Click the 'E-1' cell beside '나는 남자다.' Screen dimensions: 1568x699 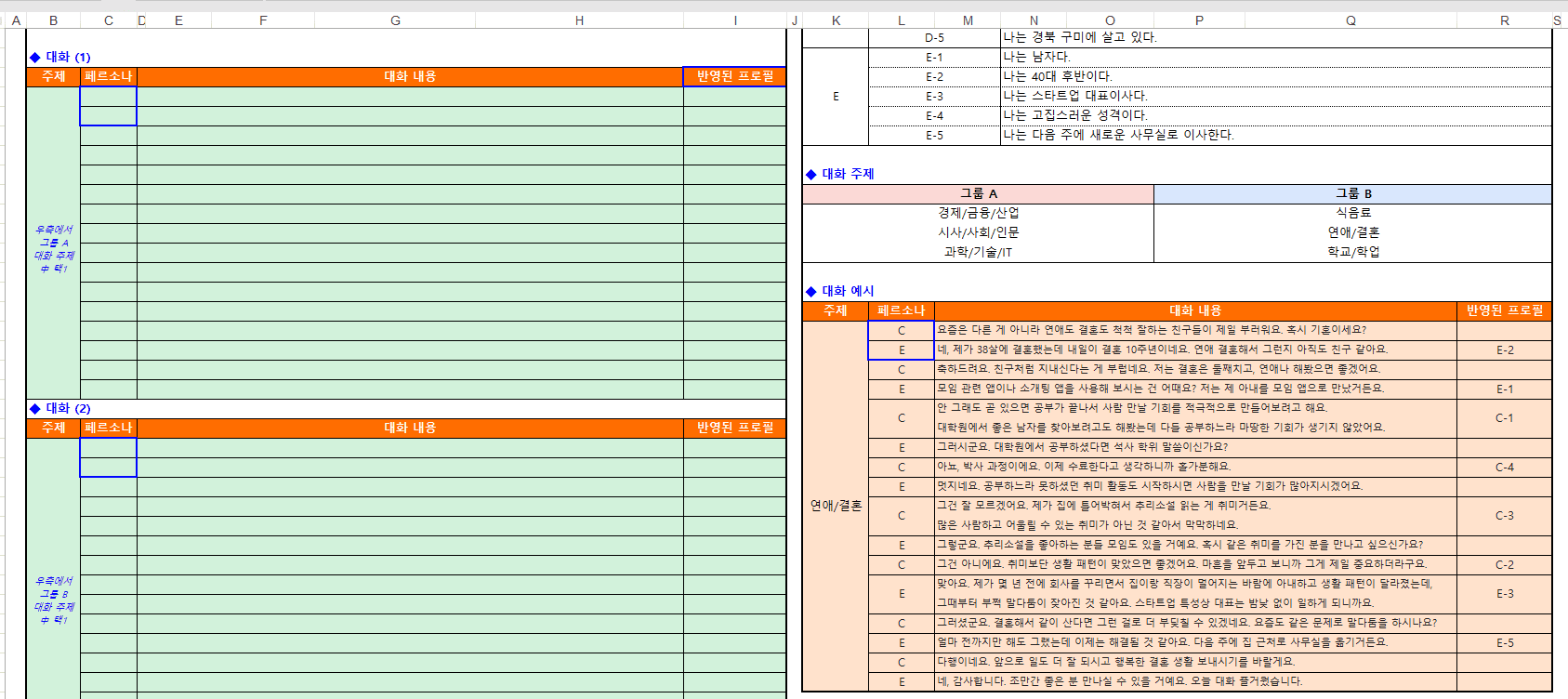pyautogui.click(x=934, y=57)
